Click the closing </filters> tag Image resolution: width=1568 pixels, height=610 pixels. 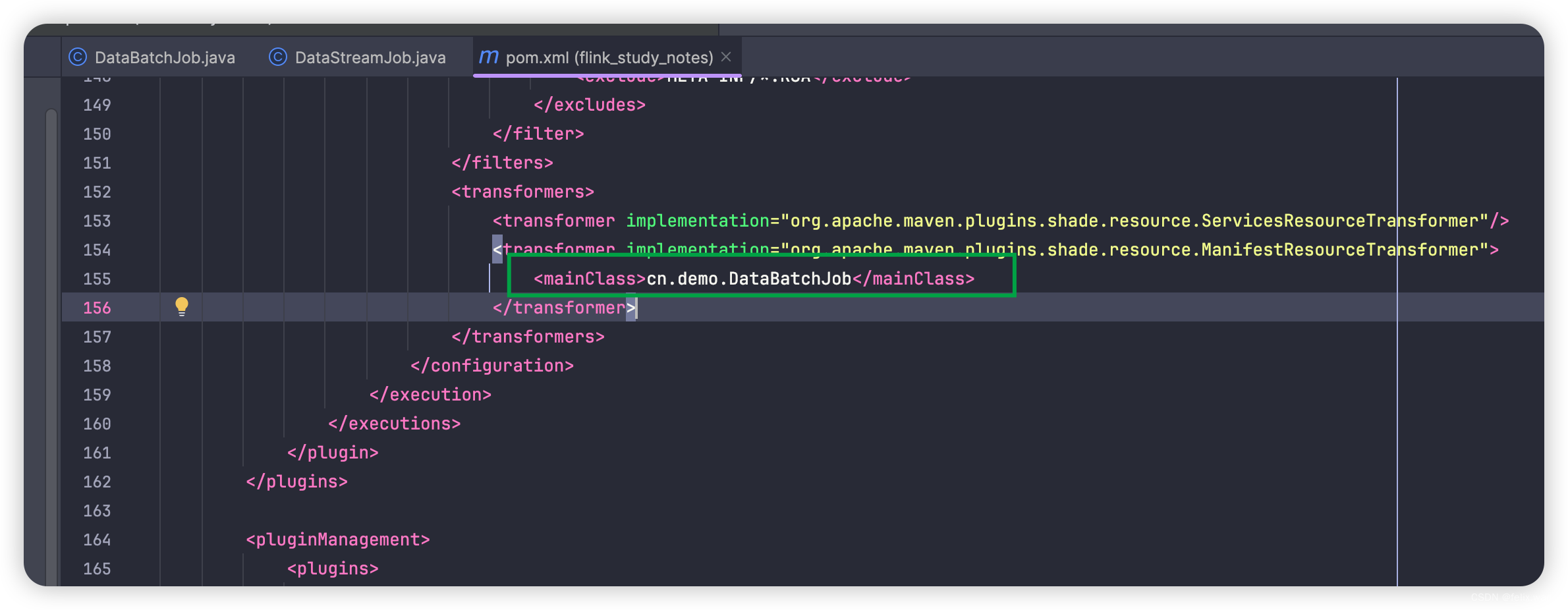click(502, 163)
